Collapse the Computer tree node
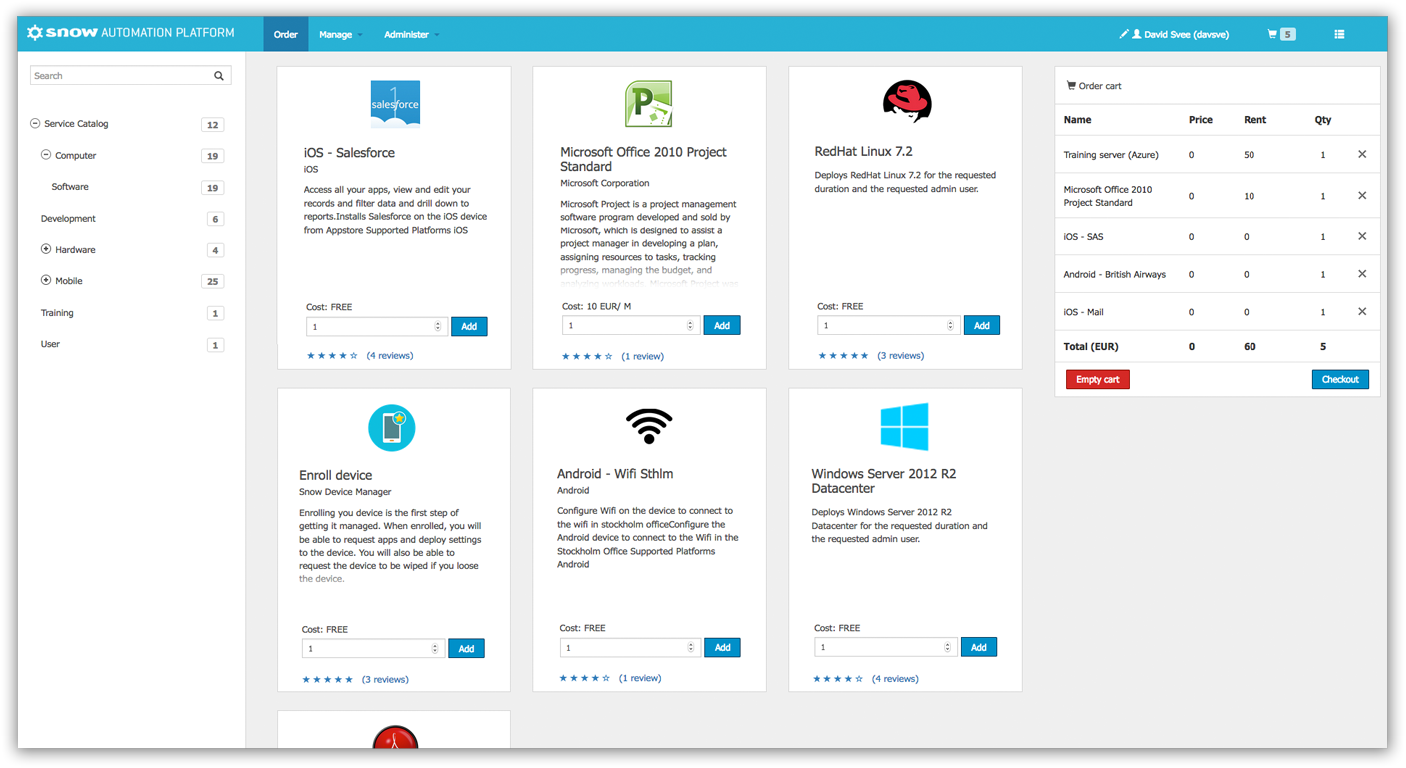Screen dimensions: 1406x768 pos(46,155)
